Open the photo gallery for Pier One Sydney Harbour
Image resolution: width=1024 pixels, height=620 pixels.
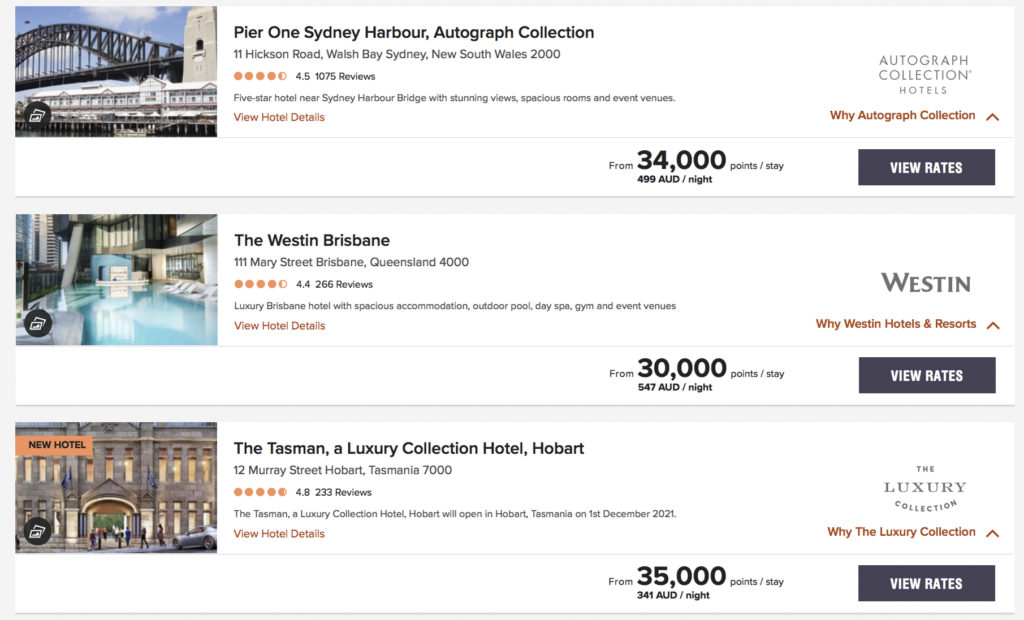pos(38,114)
